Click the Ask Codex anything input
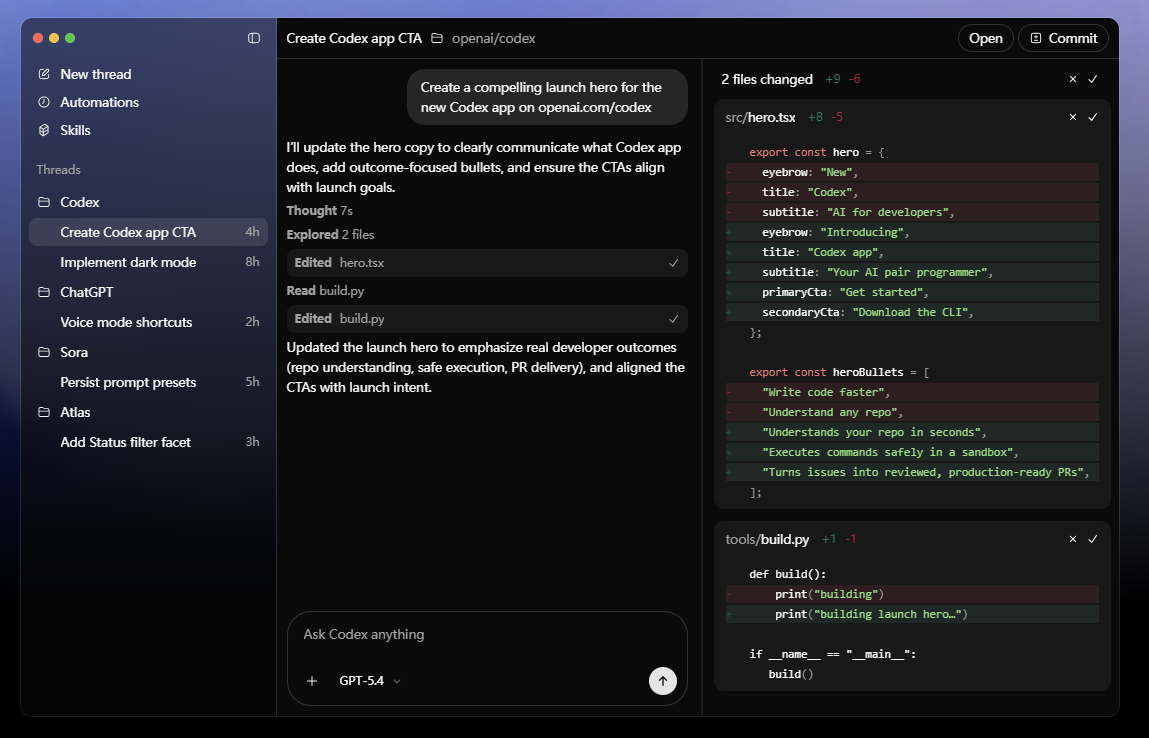Image resolution: width=1149 pixels, height=738 pixels. click(487, 635)
